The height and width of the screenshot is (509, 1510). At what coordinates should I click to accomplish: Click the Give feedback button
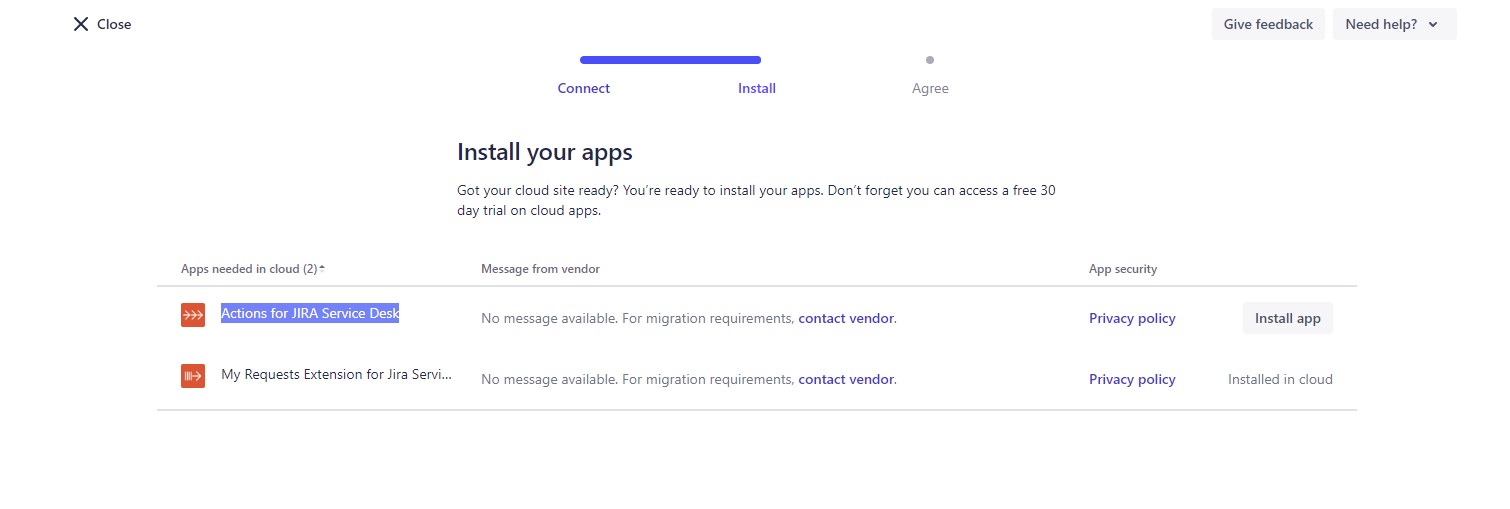[x=1268, y=24]
